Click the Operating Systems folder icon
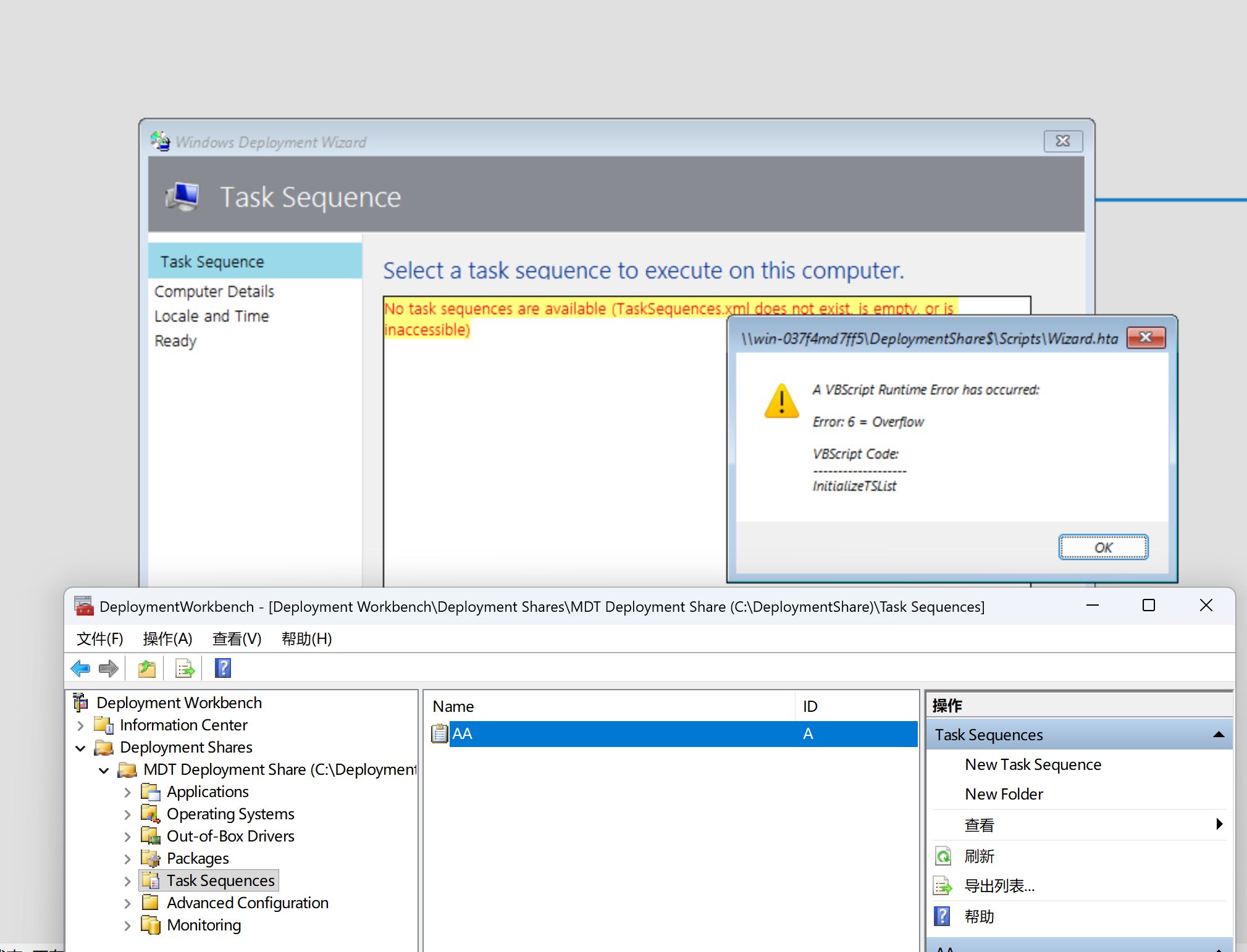Image resolution: width=1247 pixels, height=952 pixels. 151,814
